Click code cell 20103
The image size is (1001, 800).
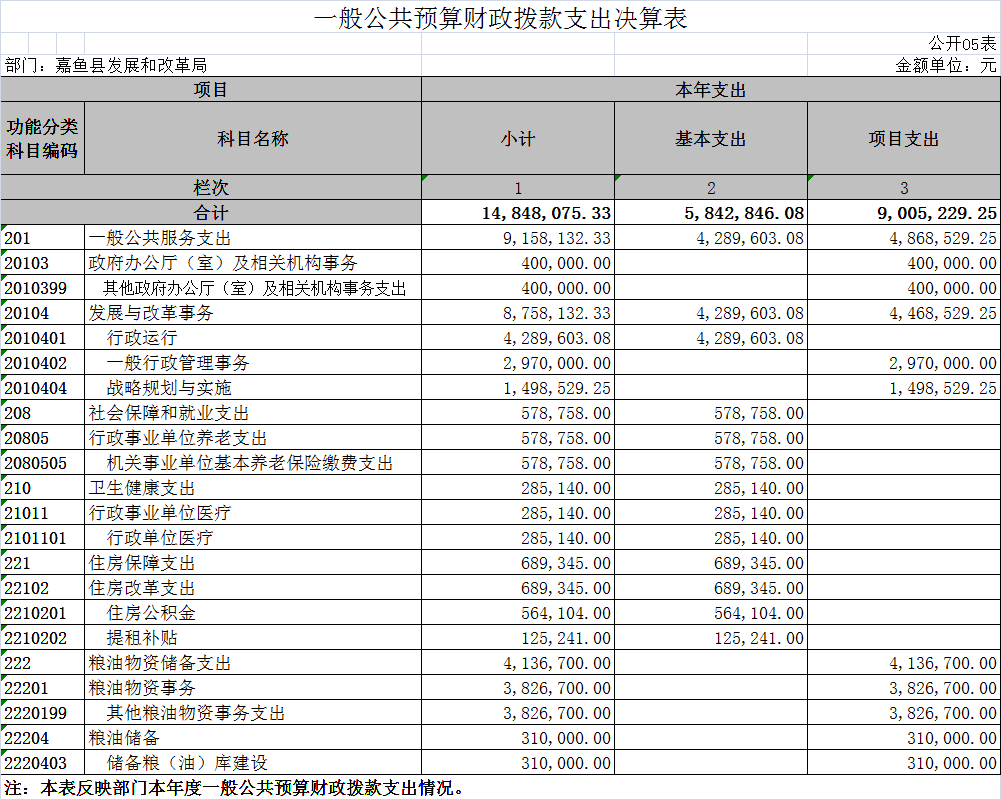click(x=42, y=262)
